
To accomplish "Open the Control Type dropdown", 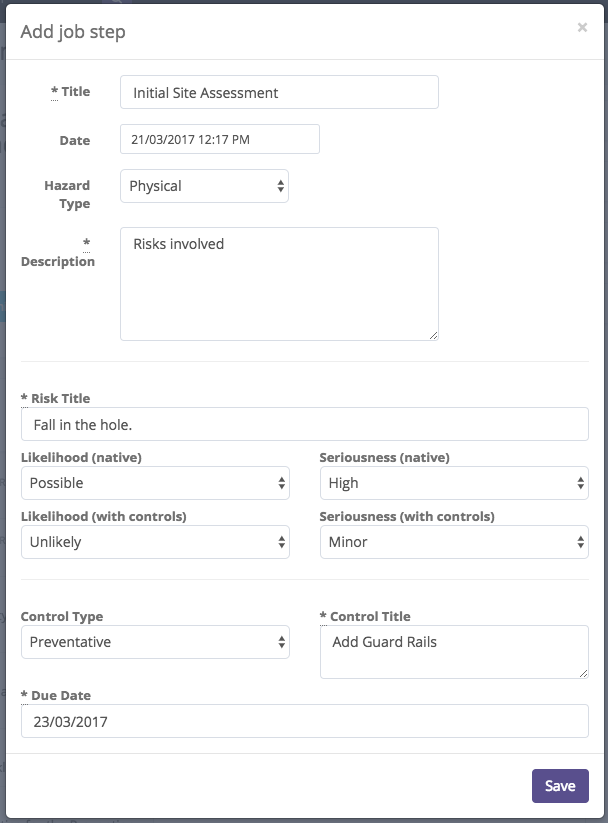I will 155,642.
